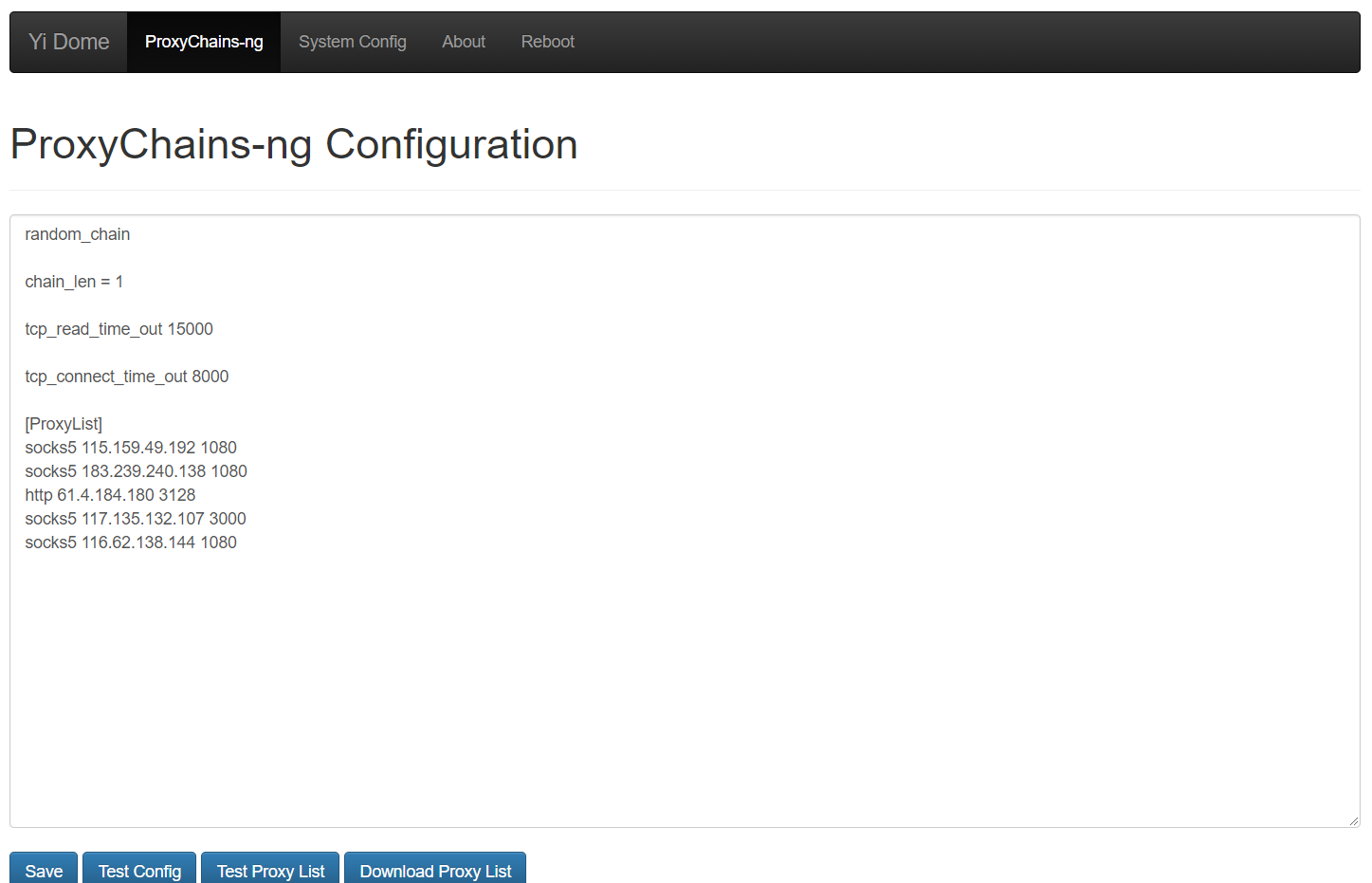The width and height of the screenshot is (1372, 883).
Task: Open the Reboot menu item
Action: (548, 42)
